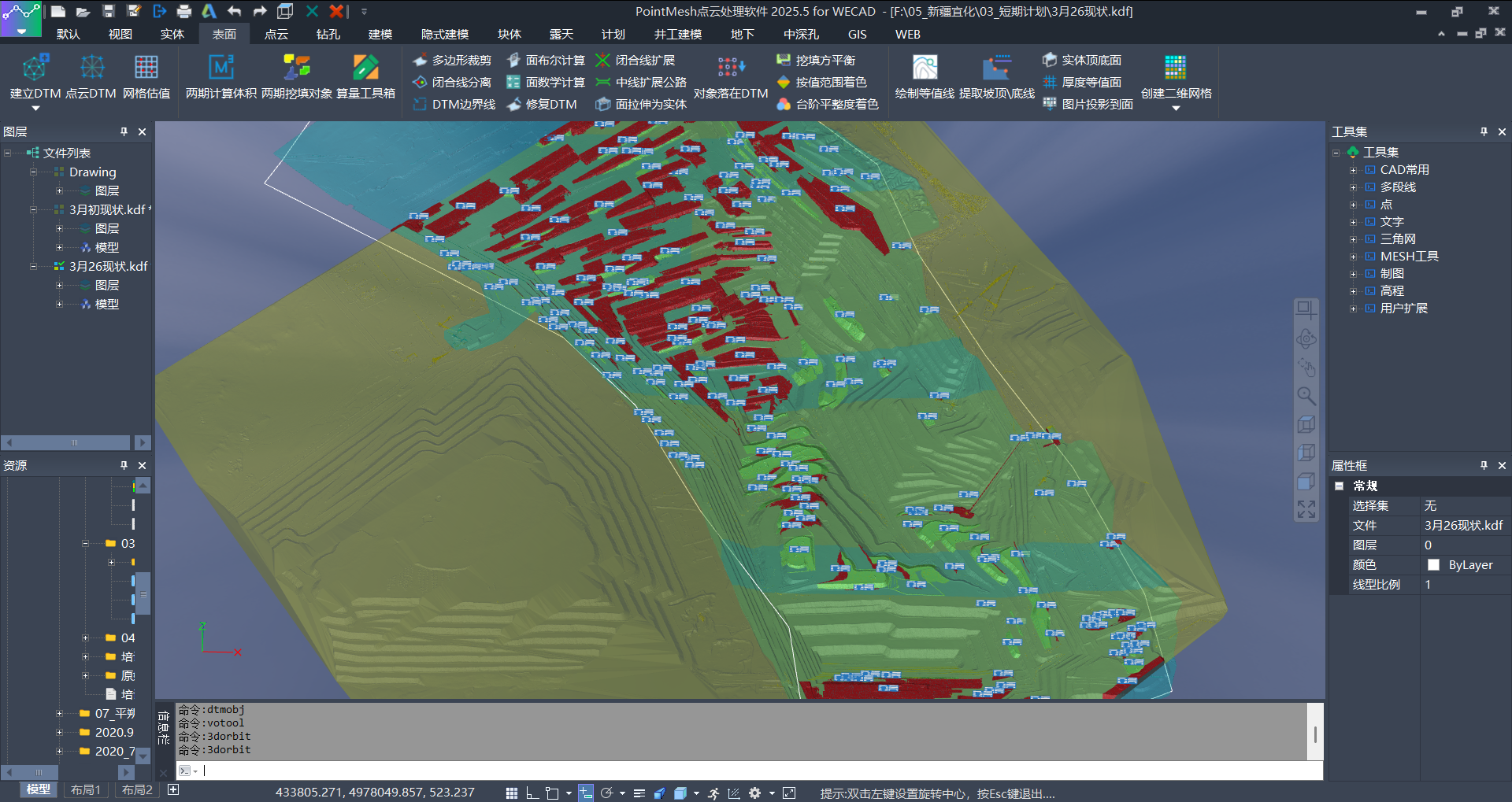Collapse the 3月26现状.kdf tree node
This screenshot has width=1512, height=802.
(34, 267)
